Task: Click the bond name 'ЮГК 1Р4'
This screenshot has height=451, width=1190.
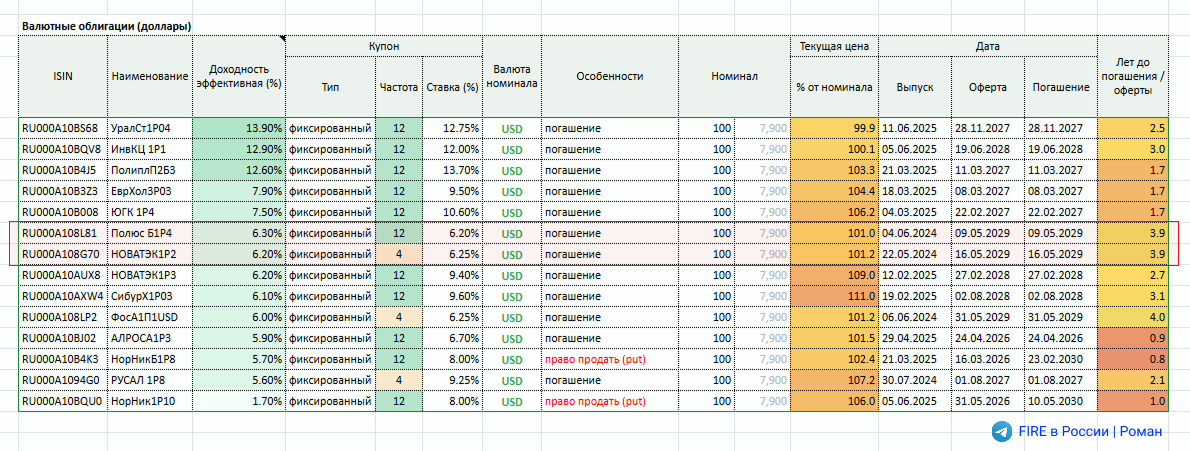Action: 150,212
